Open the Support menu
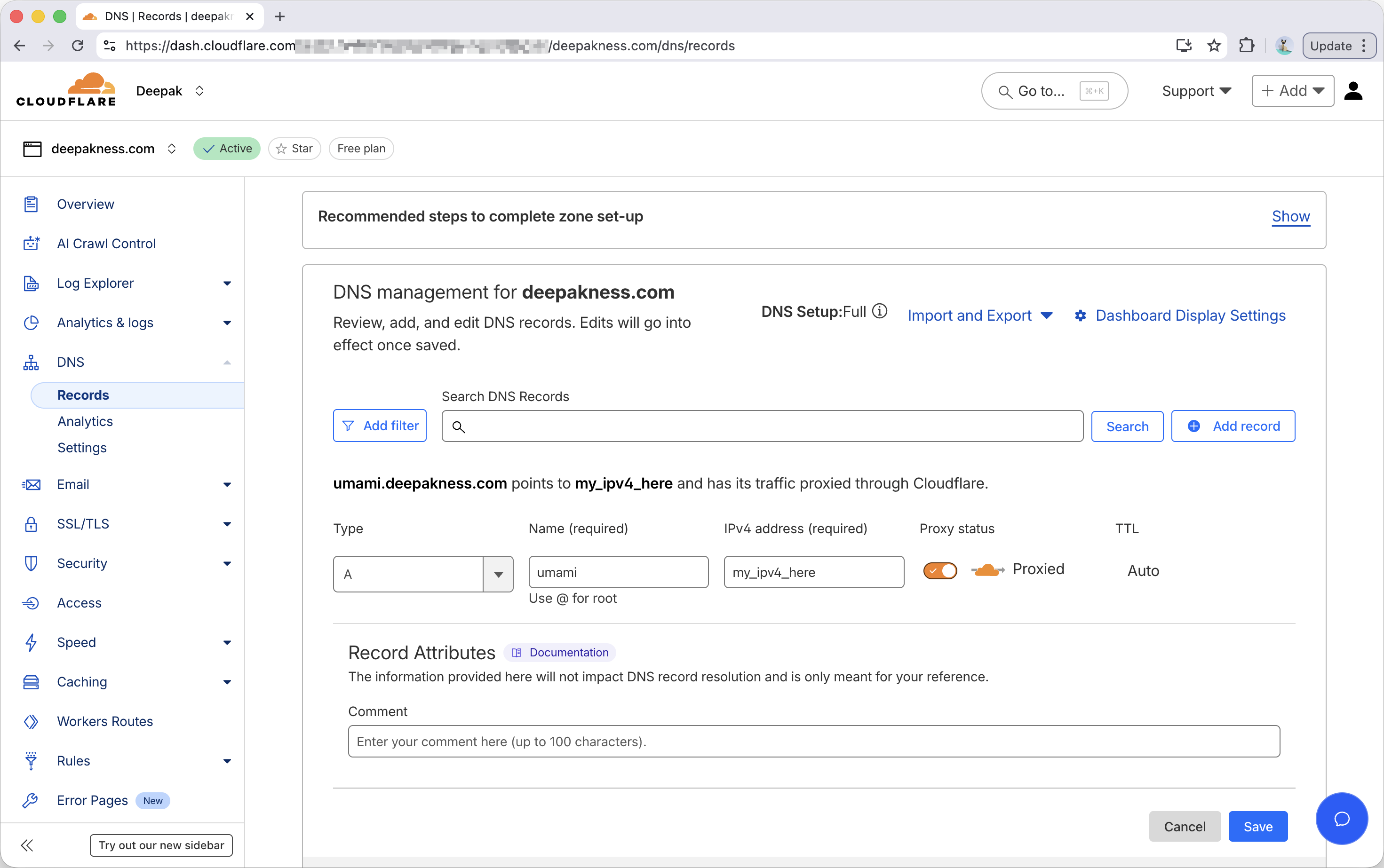The height and width of the screenshot is (868, 1384). click(1196, 90)
